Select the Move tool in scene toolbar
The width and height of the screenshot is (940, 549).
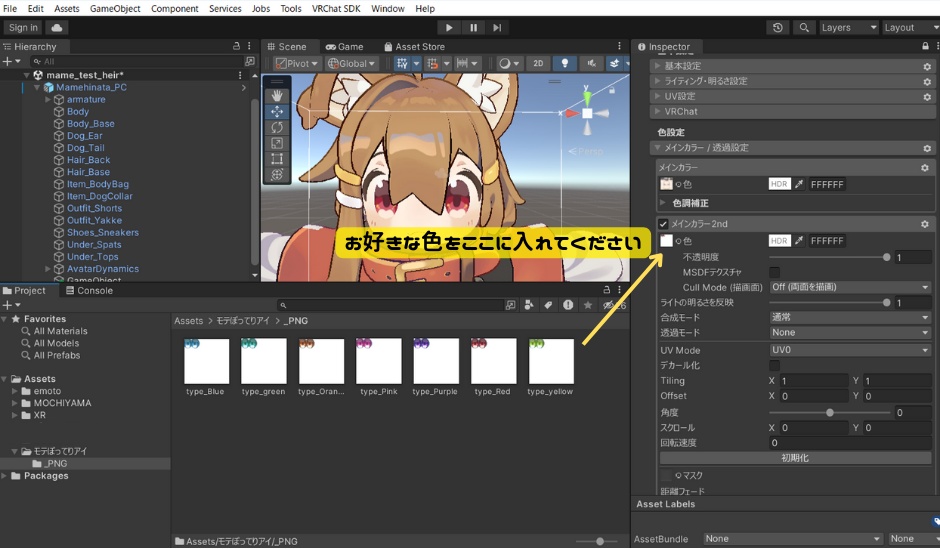(x=276, y=112)
